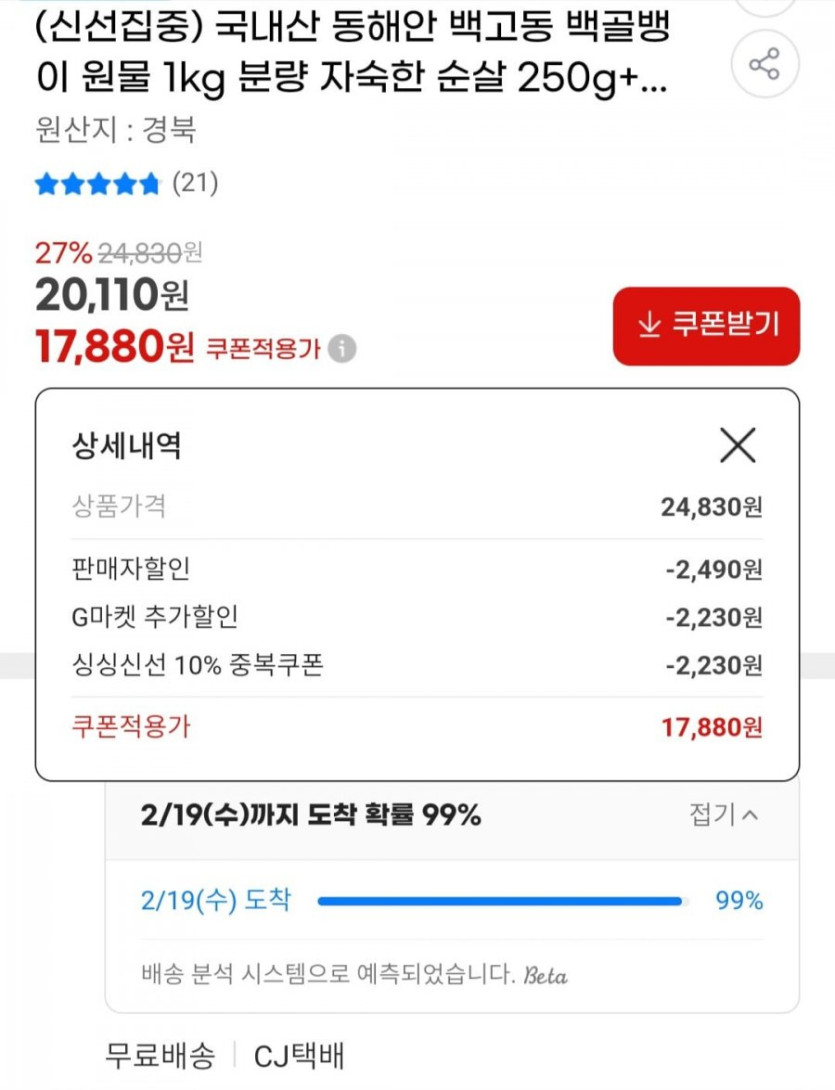Viewport: 835px width, 1090px height.
Task: Select the G마켓 추가할인 row
Action: click(x=417, y=617)
